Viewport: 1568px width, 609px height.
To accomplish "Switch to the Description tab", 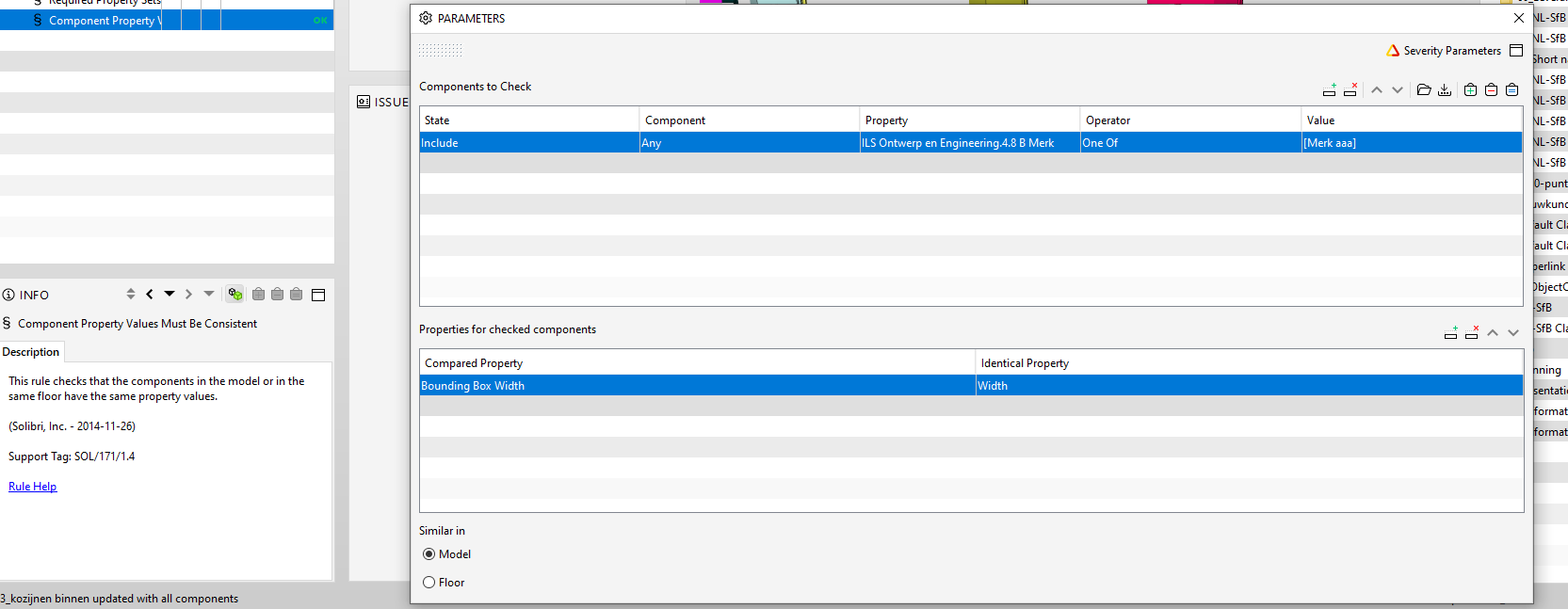I will click(31, 352).
